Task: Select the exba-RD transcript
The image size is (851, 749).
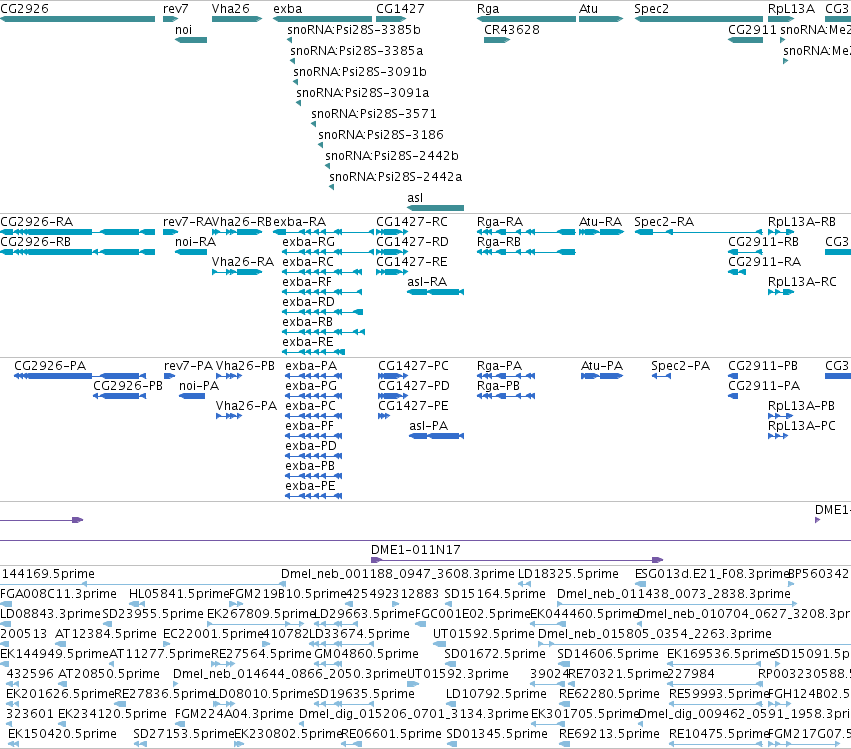Action: pos(322,312)
